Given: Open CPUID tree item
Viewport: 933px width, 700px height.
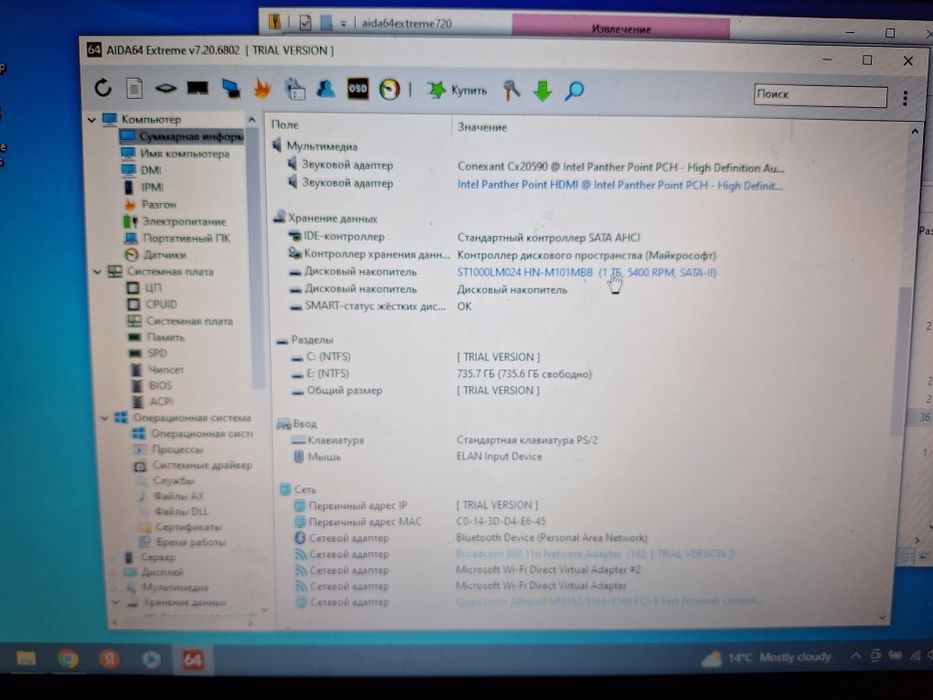Looking at the screenshot, I should (152, 304).
